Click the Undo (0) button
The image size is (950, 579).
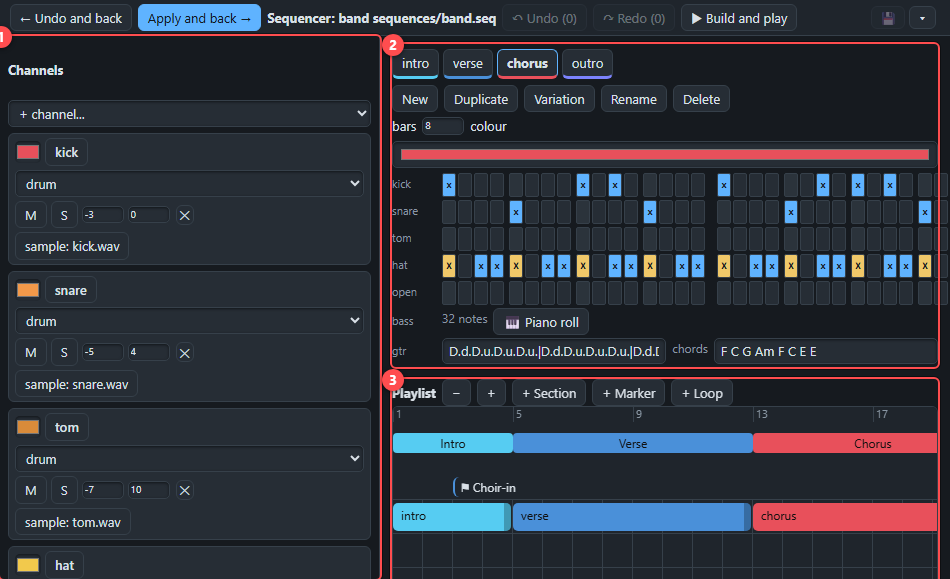coord(545,18)
